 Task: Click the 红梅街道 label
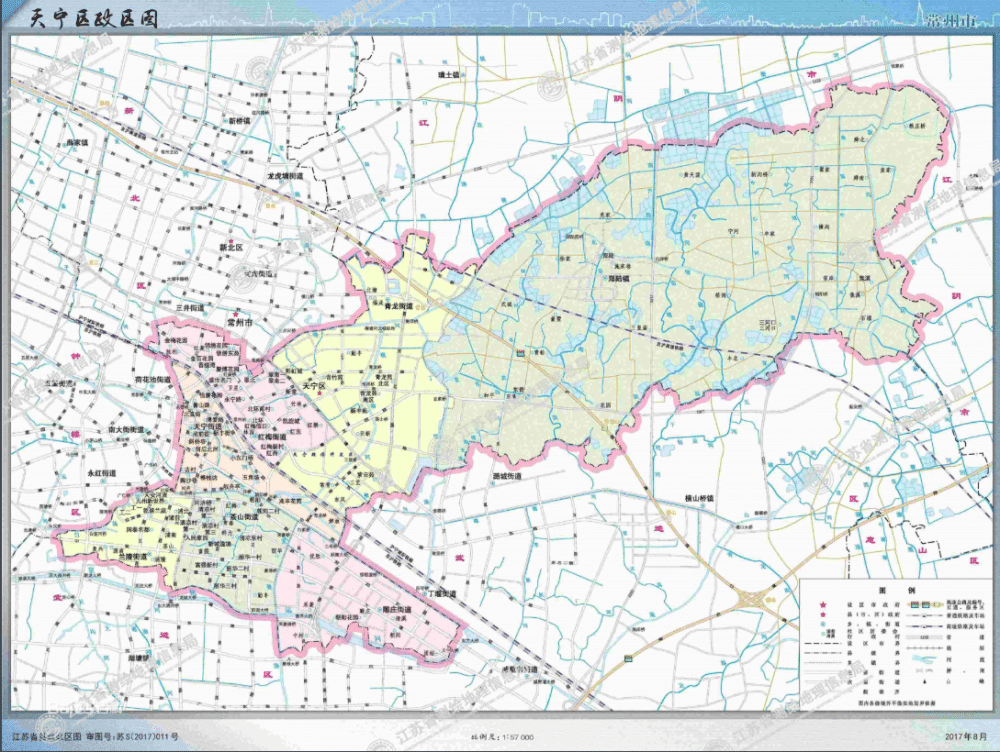click(273, 436)
